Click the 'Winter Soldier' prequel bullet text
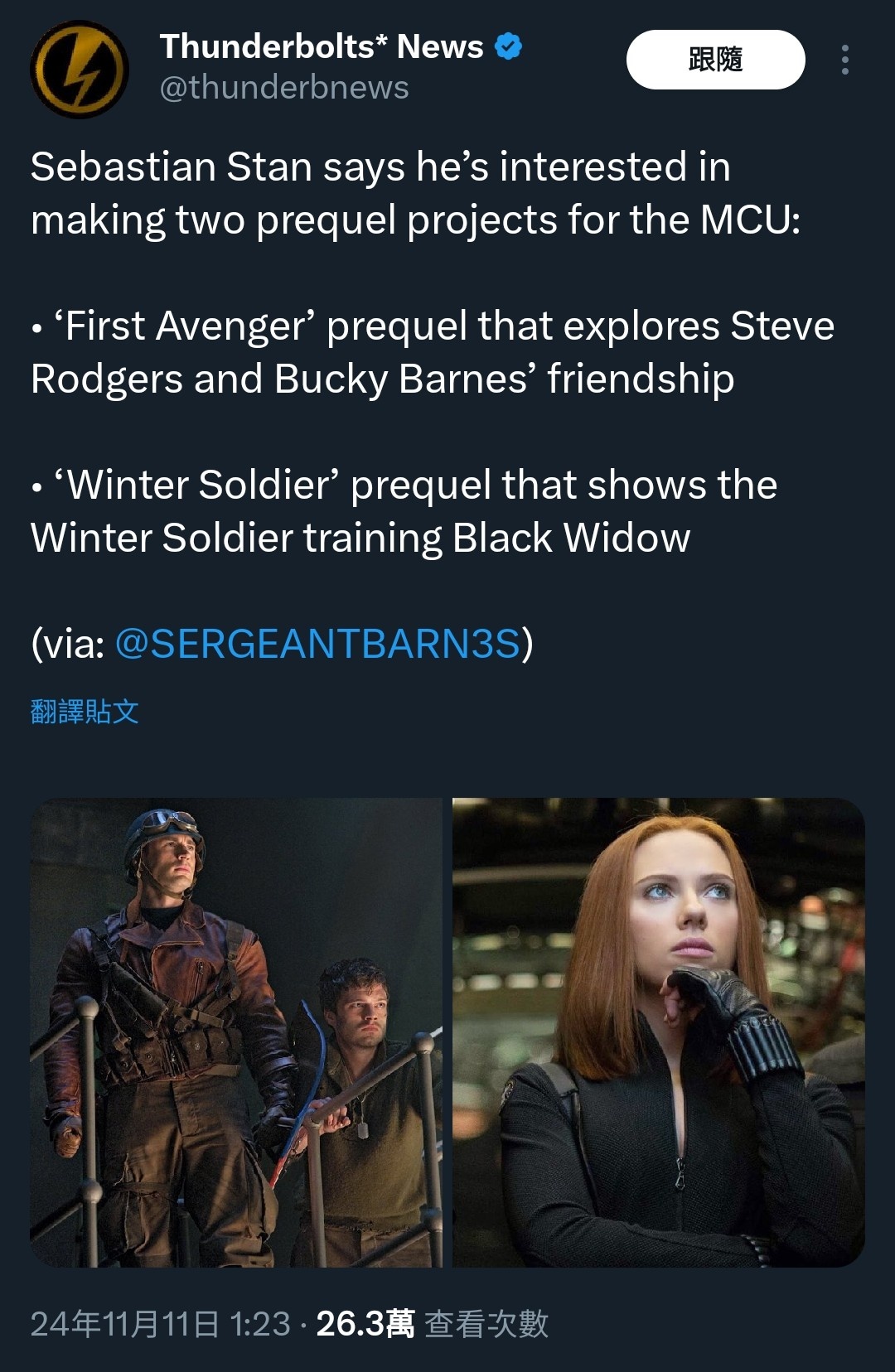Screen dimensions: 895x1372 click(x=404, y=511)
